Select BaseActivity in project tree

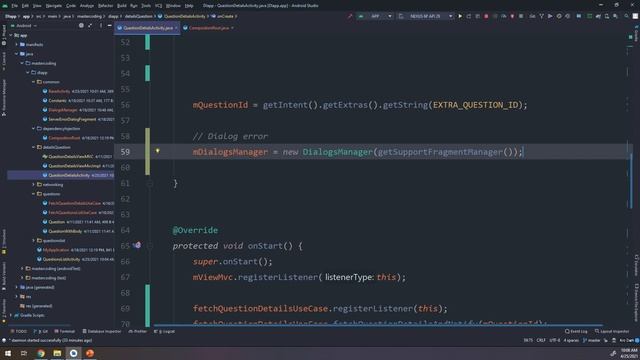pos(59,91)
